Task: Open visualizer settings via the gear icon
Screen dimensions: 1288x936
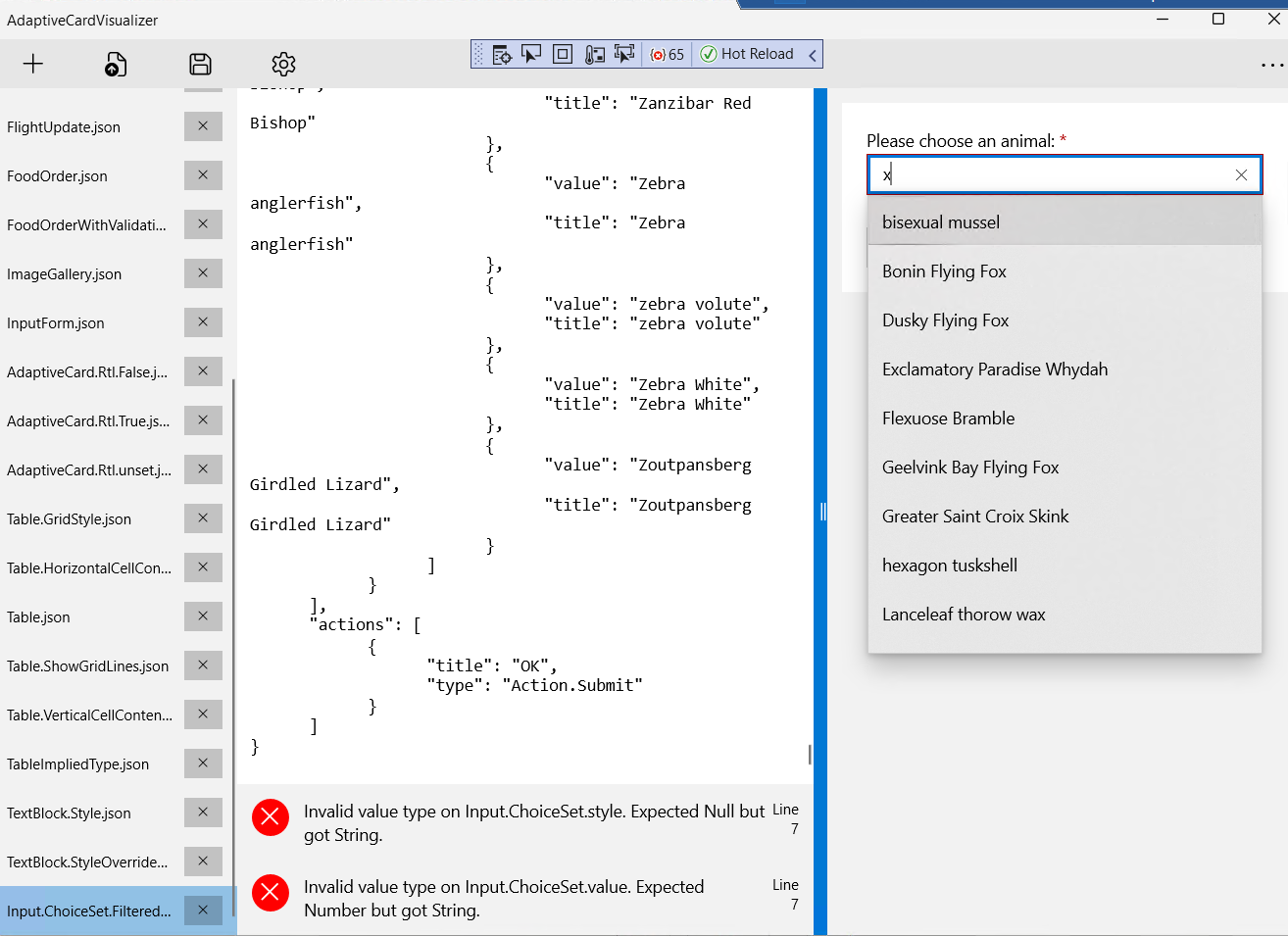Action: pos(283,64)
